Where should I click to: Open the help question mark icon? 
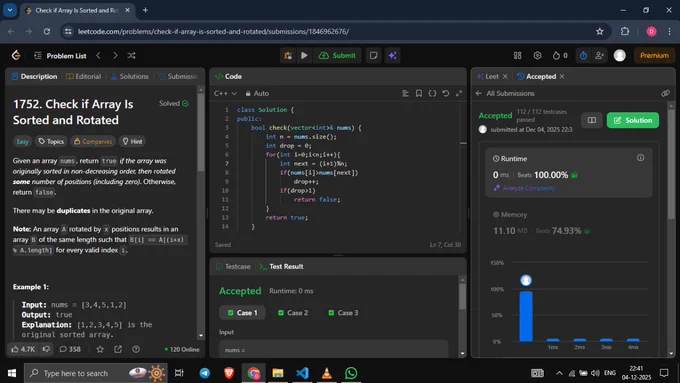click(x=136, y=349)
